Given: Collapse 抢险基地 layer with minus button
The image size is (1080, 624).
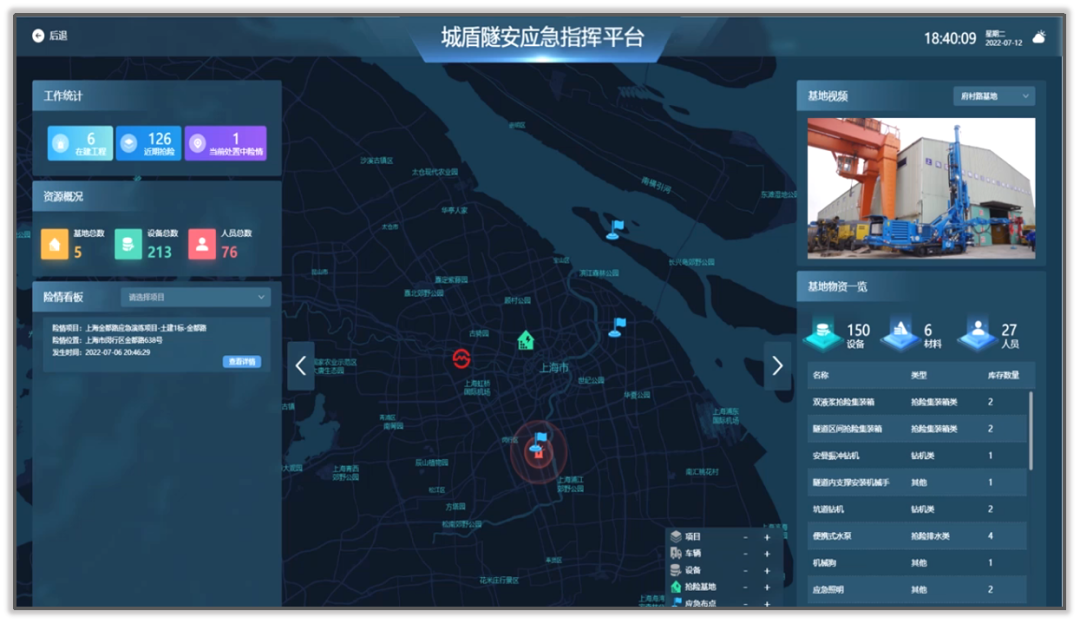Looking at the screenshot, I should 745,587.
